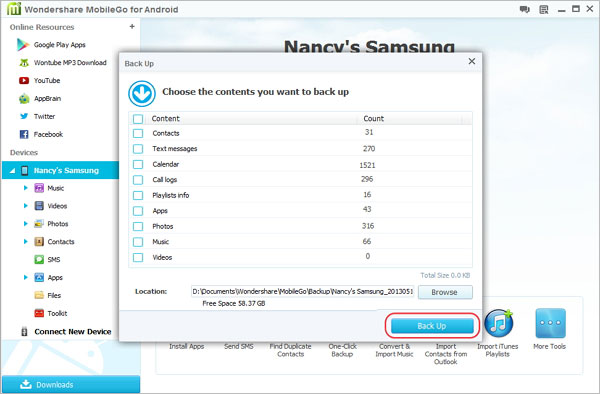
Task: Click the Text messages count 270
Action: coord(369,149)
